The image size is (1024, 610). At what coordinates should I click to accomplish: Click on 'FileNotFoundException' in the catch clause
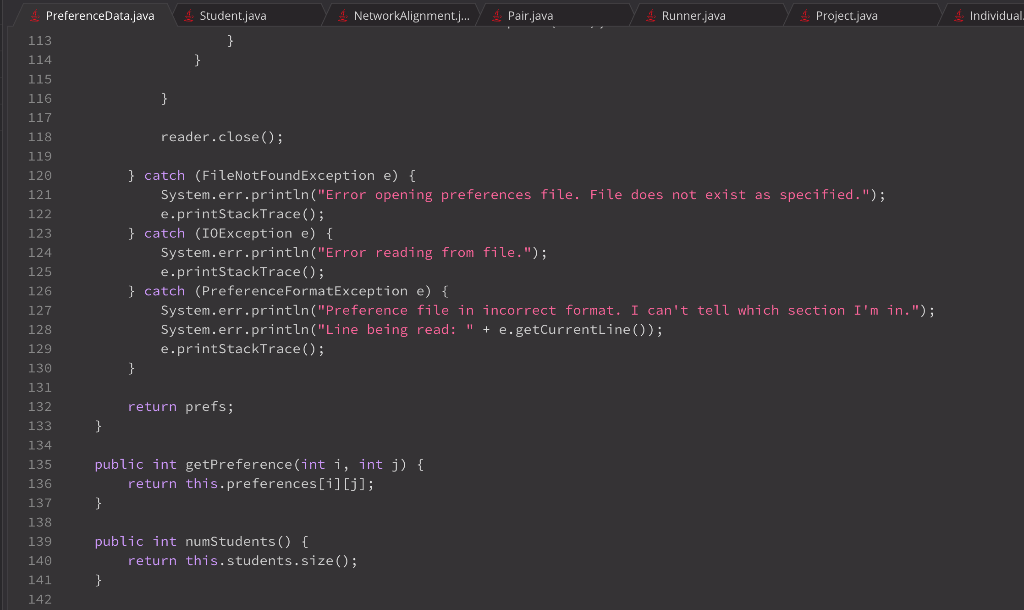288,176
